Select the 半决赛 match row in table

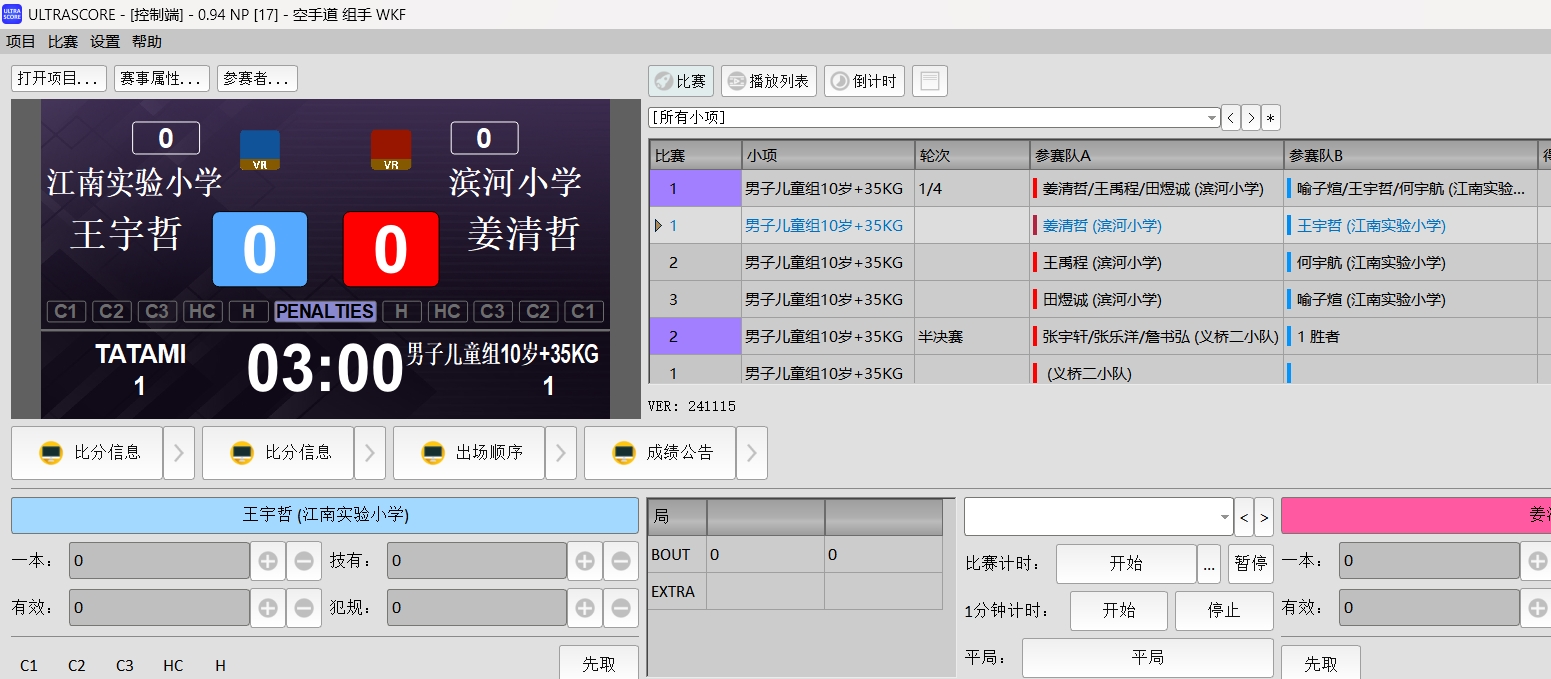coord(940,337)
